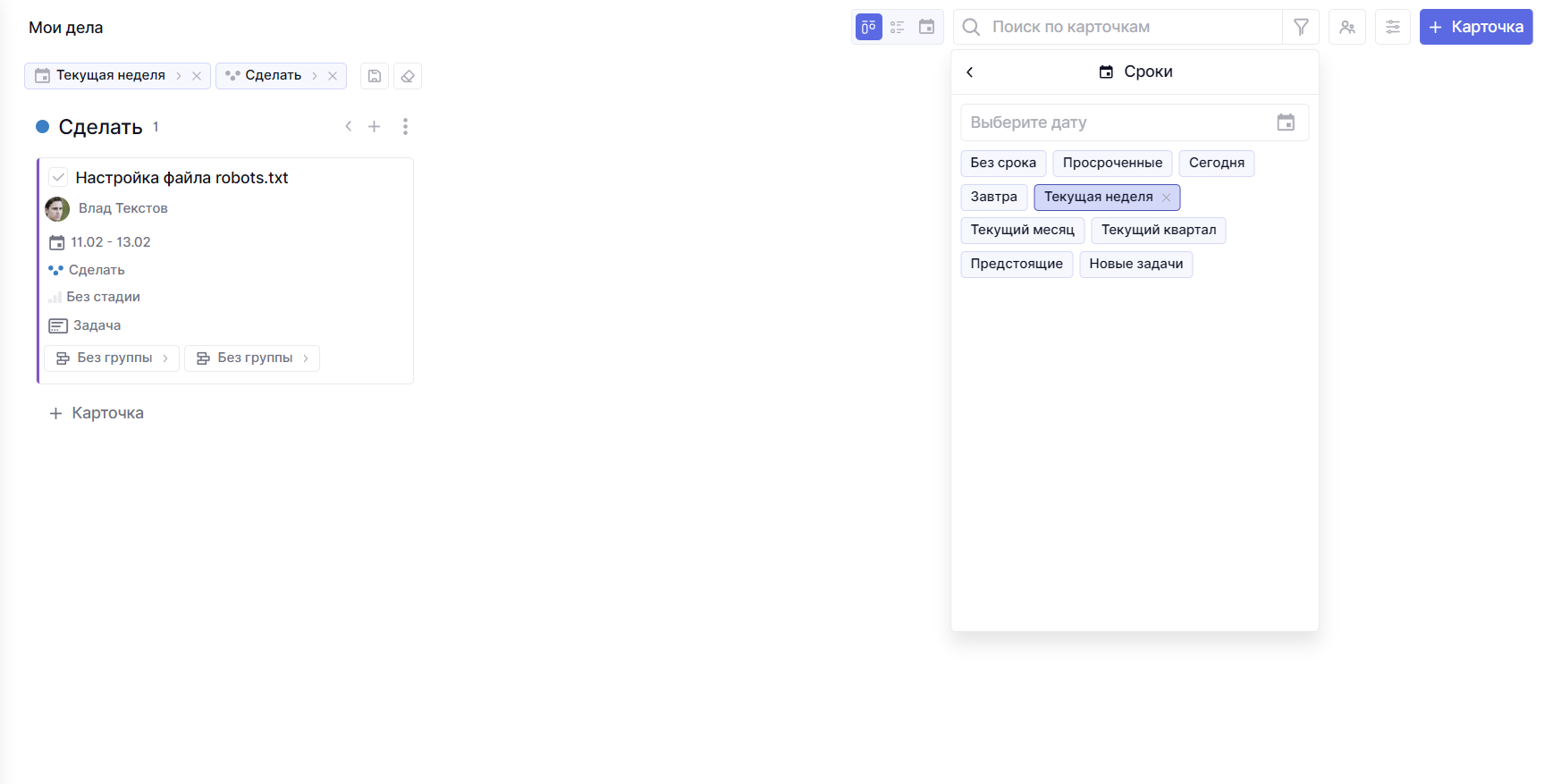1553x784 pixels.
Task: Expand the first Без группы dropdown on the card
Action: [113, 358]
